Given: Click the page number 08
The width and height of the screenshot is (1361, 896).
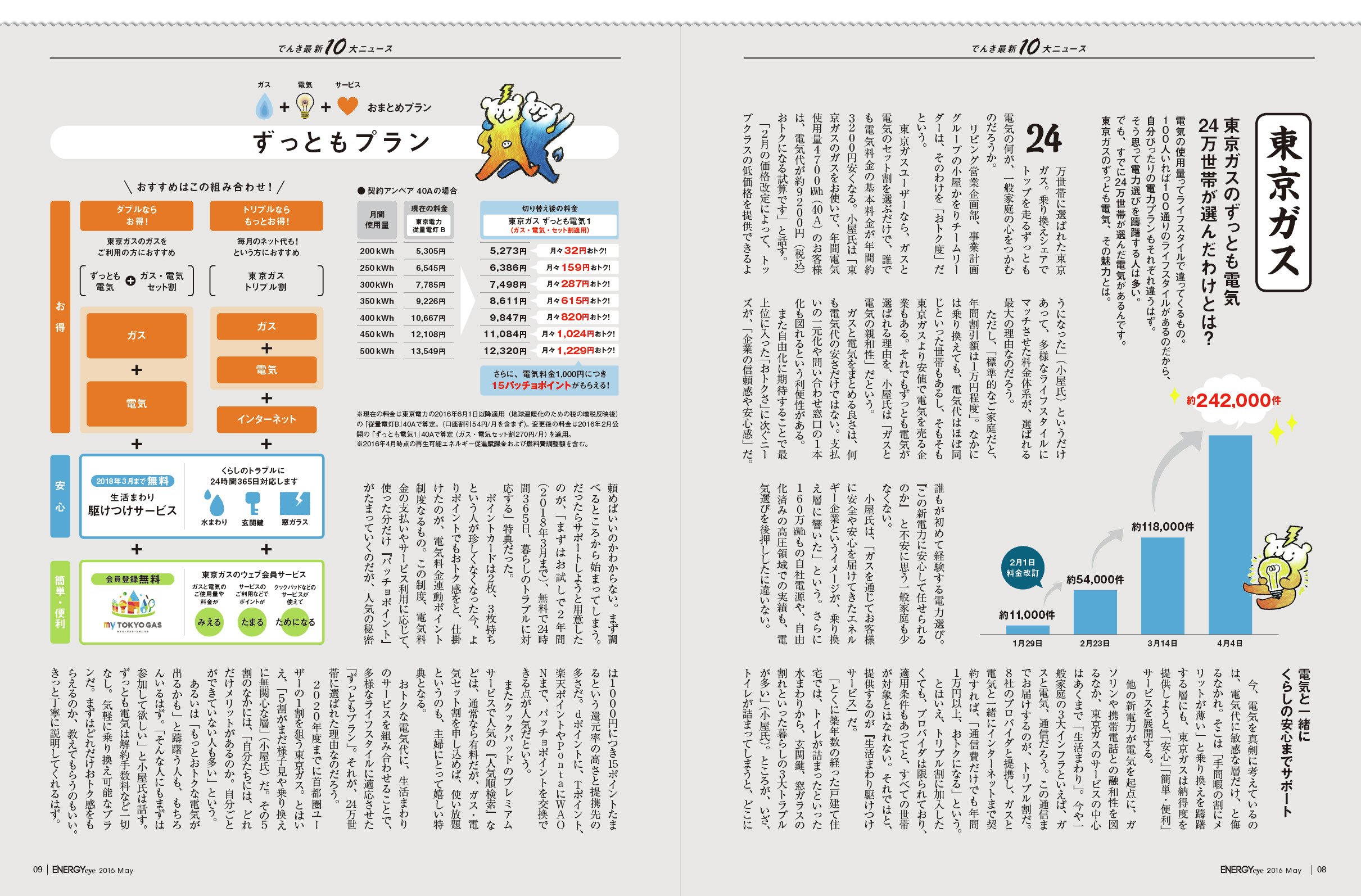Looking at the screenshot, I should click(x=1322, y=869).
